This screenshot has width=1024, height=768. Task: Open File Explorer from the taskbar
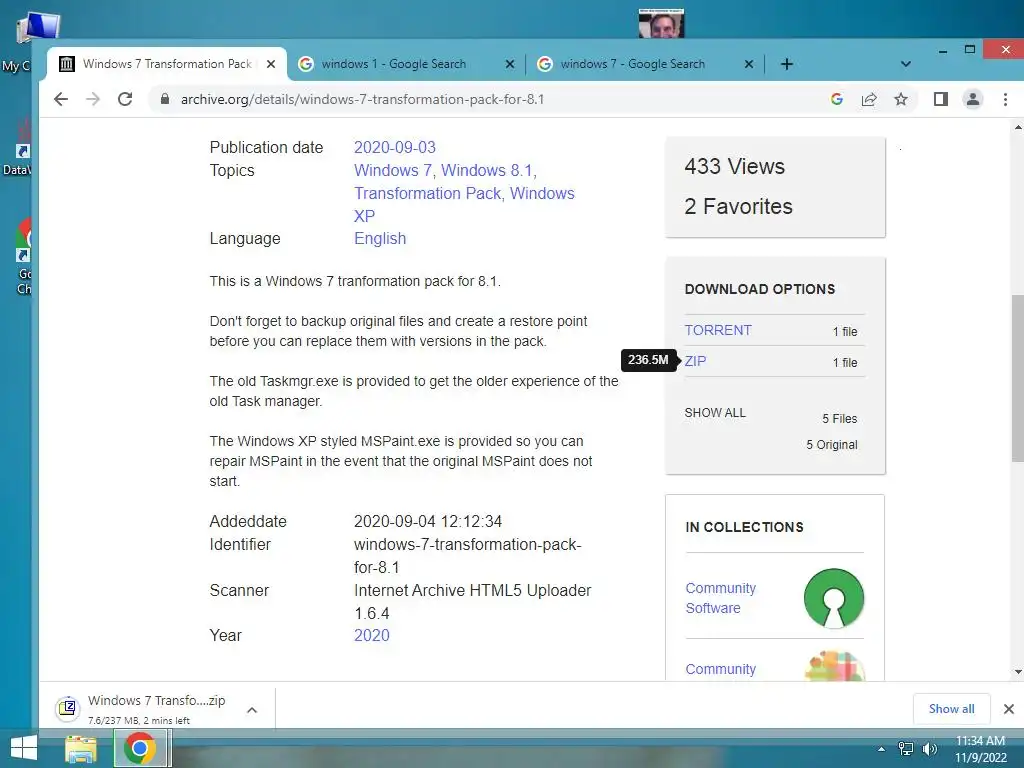point(81,748)
